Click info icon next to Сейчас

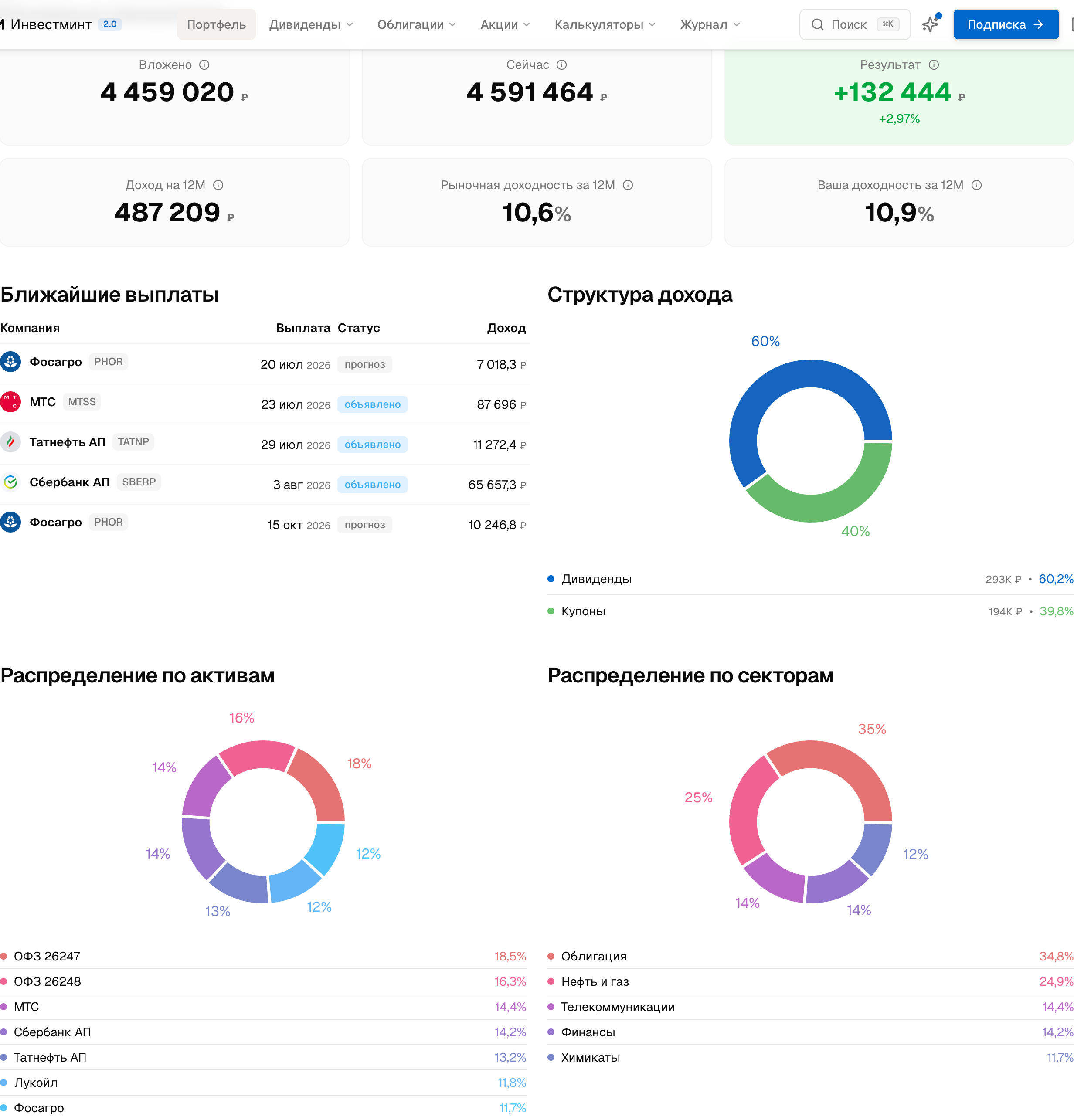pos(561,64)
